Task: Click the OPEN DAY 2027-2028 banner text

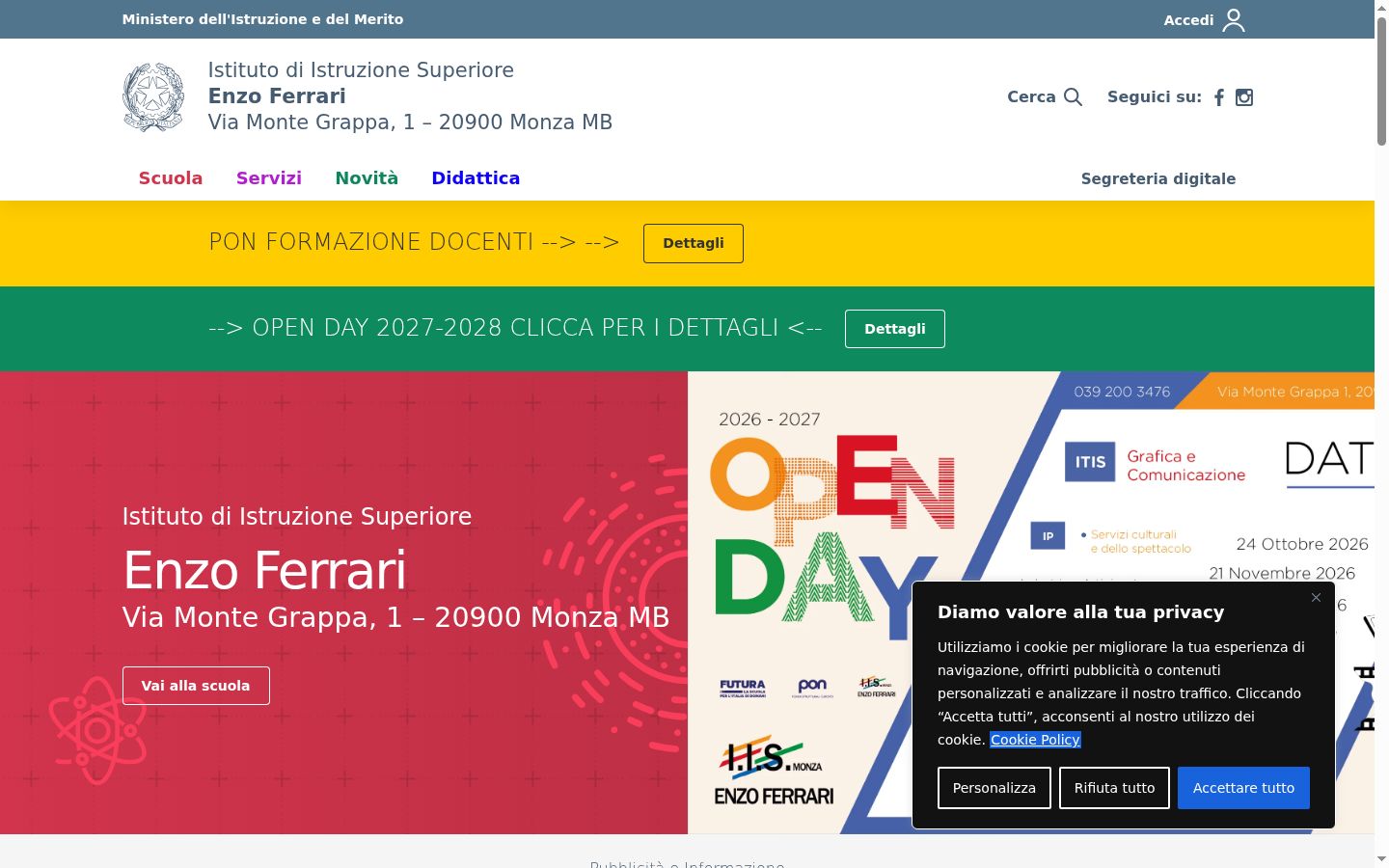Action: [516, 328]
